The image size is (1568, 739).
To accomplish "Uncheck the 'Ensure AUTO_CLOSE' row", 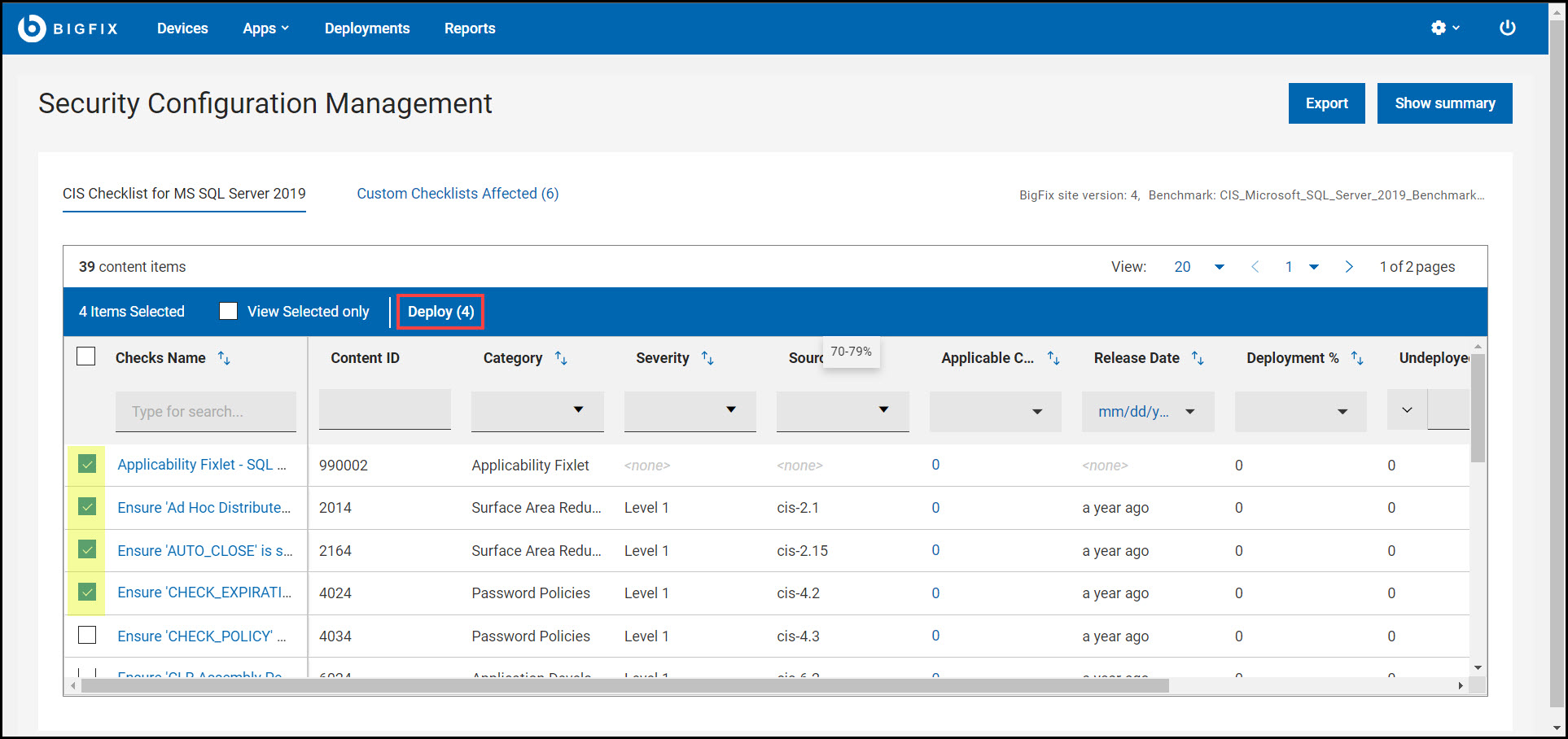I will coord(86,549).
